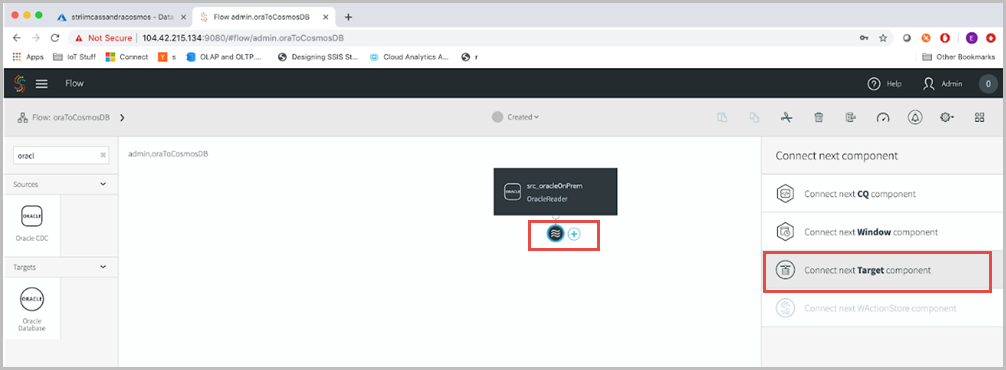Open the hamburger navigation menu
Image resolution: width=1006 pixels, height=370 pixels.
42,83
